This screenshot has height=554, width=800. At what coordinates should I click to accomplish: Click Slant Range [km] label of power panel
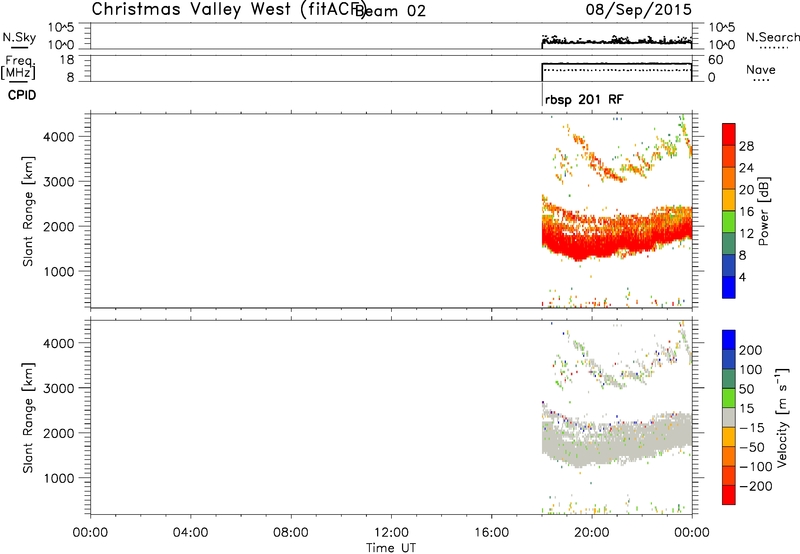pyautogui.click(x=28, y=211)
